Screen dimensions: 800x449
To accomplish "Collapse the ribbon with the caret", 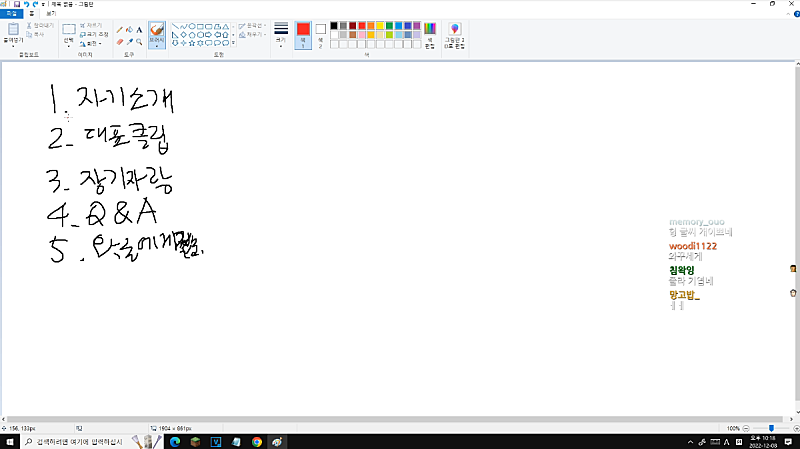I will [788, 14].
